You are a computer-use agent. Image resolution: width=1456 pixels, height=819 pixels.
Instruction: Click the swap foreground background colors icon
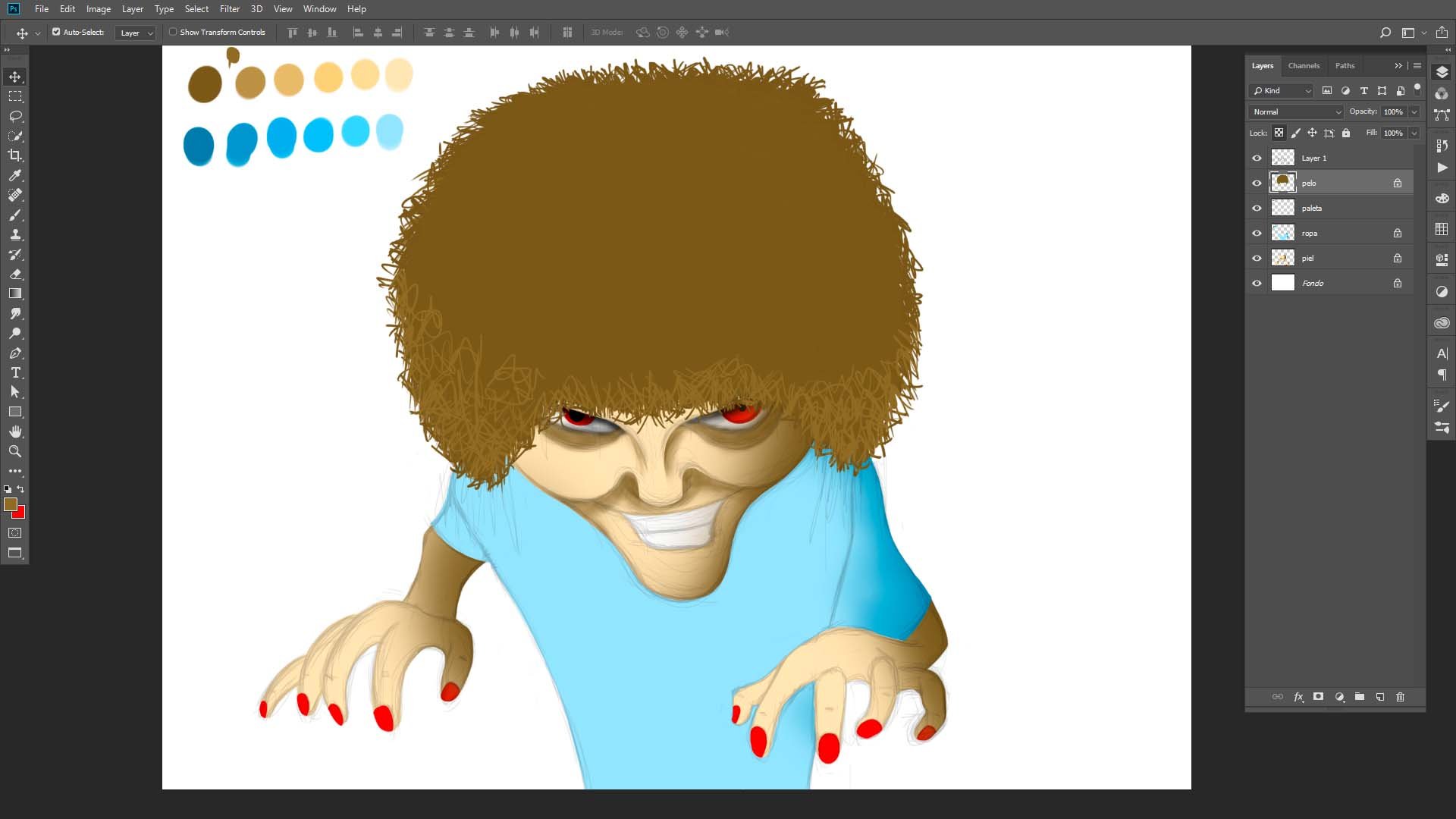(x=21, y=489)
